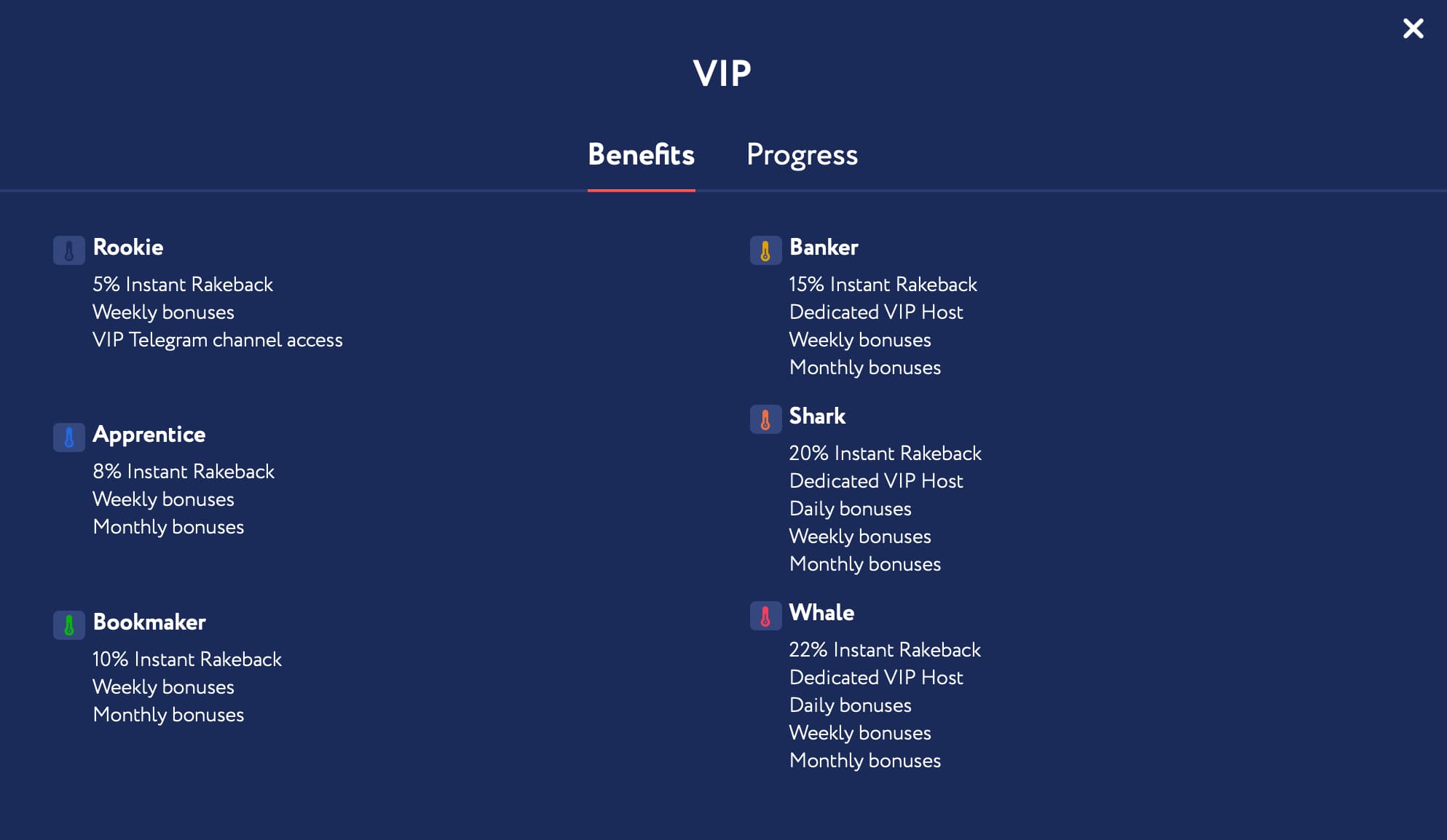Click the Whale tier heading
Image resolution: width=1447 pixels, height=840 pixels.
821,613
